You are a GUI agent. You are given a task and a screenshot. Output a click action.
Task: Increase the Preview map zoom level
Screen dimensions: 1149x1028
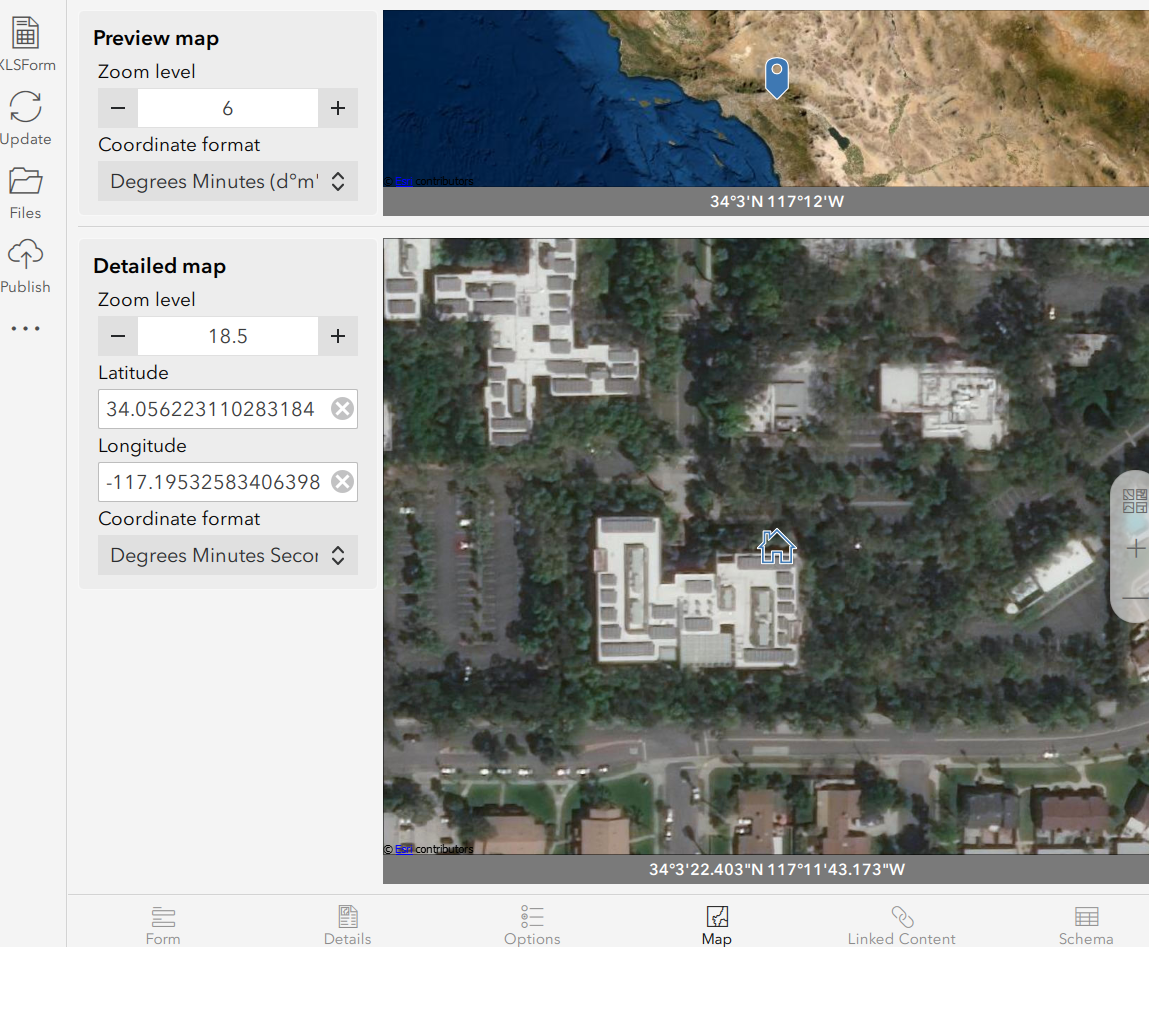[x=338, y=108]
